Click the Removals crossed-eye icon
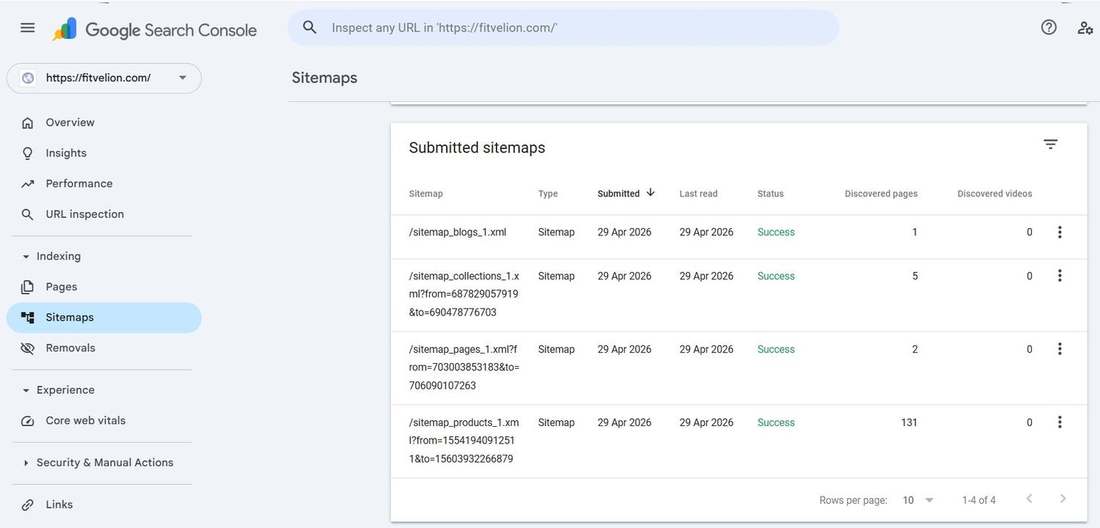Viewport: 1100px width, 528px height. point(27,348)
